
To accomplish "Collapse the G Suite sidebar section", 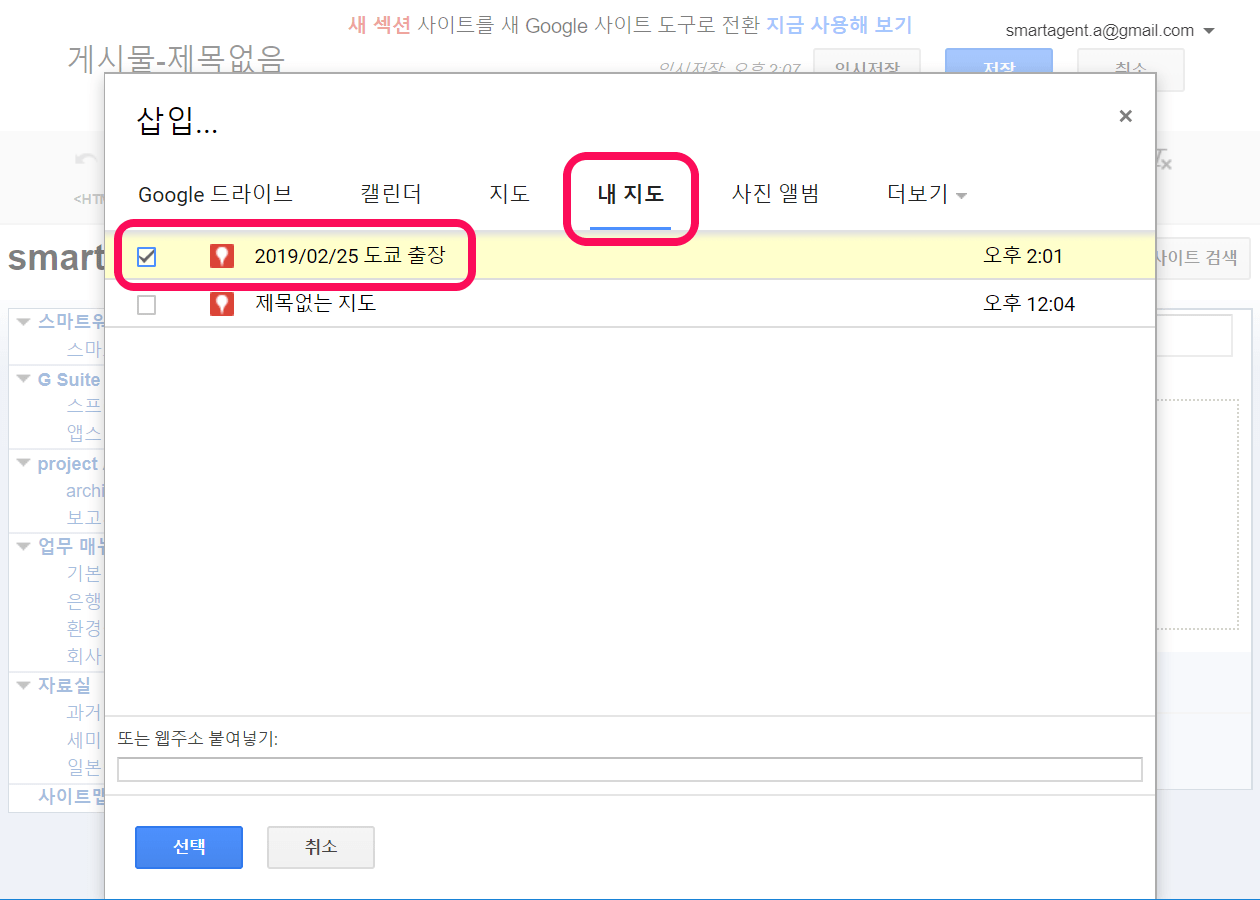I will pyautogui.click(x=24, y=380).
